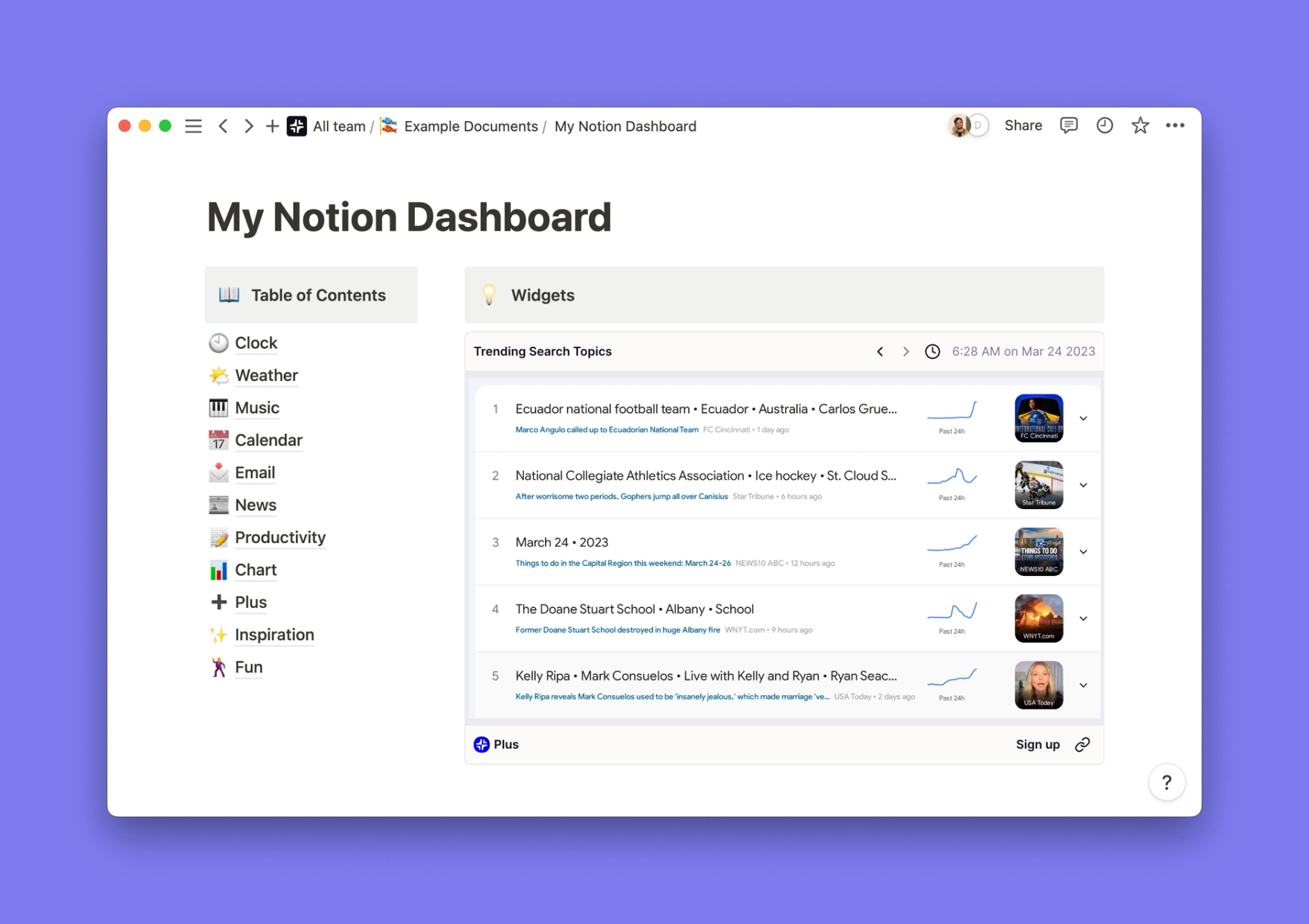1309x924 pixels.
Task: Click the Table of Contents heading
Action: tap(318, 295)
